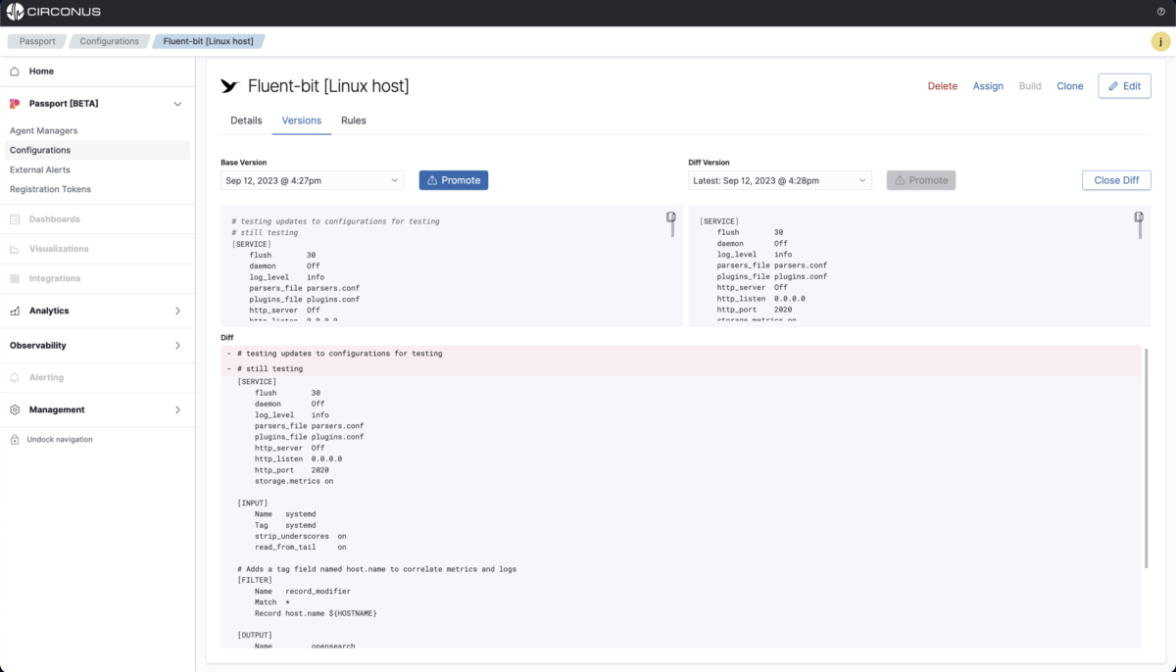Image resolution: width=1176 pixels, height=672 pixels.
Task: Click the Passport BETA icon
Action: (x=14, y=104)
